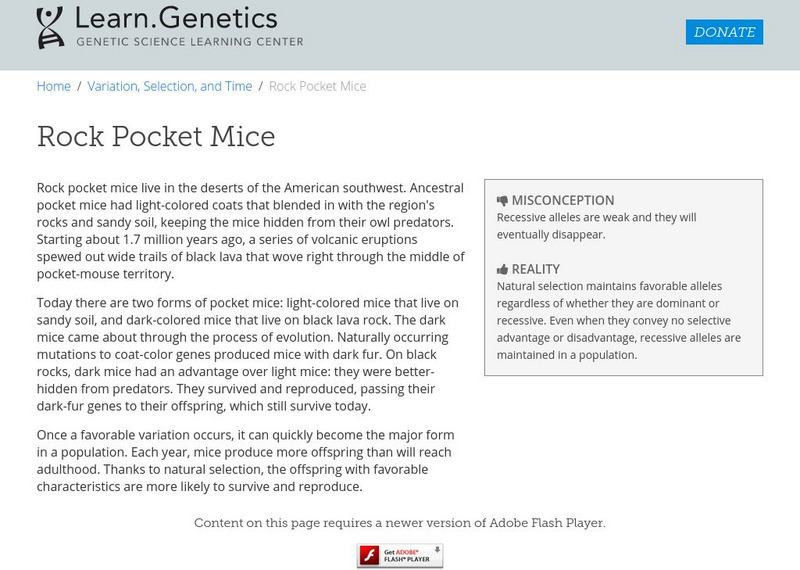Click the large "Rock Pocket Mice" page heading
Viewport: 800px width, 570px height.
tap(156, 136)
